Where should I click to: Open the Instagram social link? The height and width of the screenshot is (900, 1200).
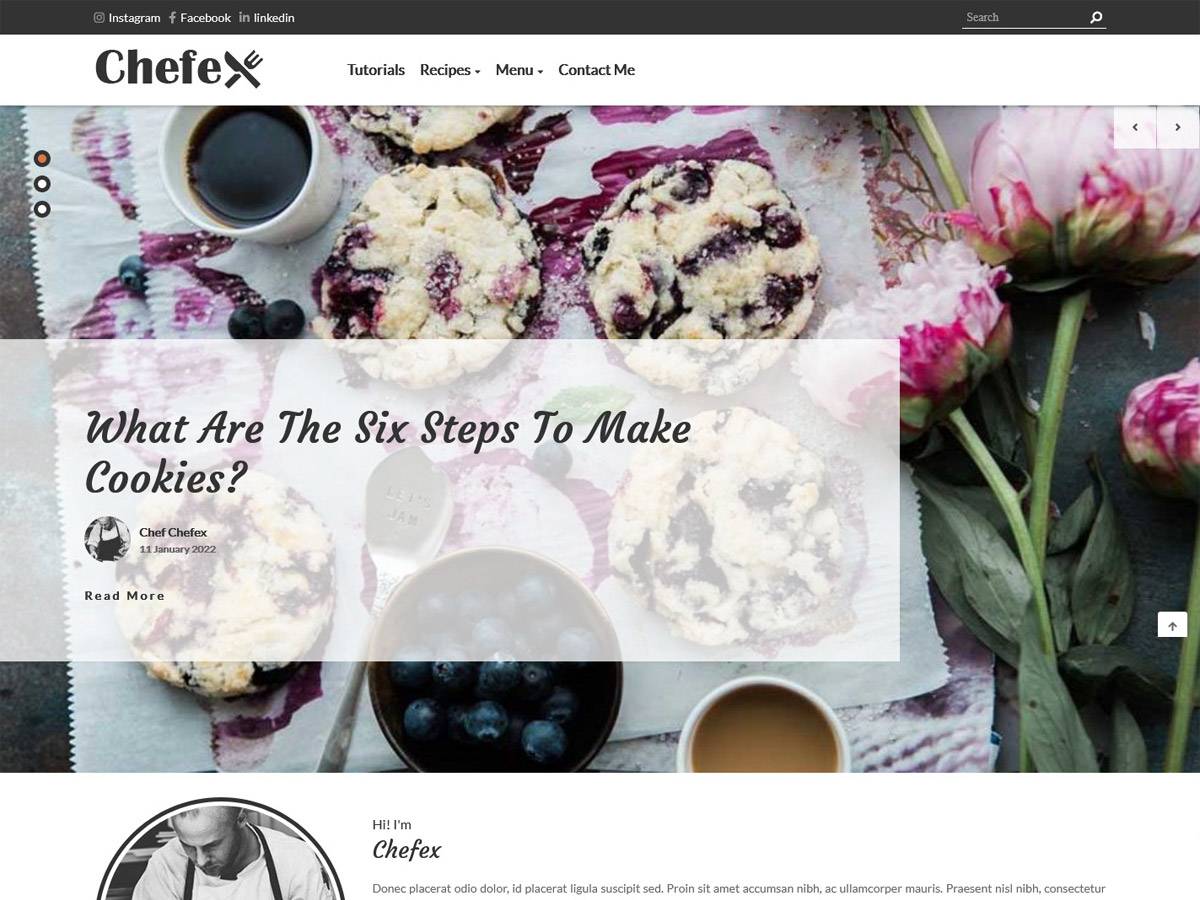(127, 17)
